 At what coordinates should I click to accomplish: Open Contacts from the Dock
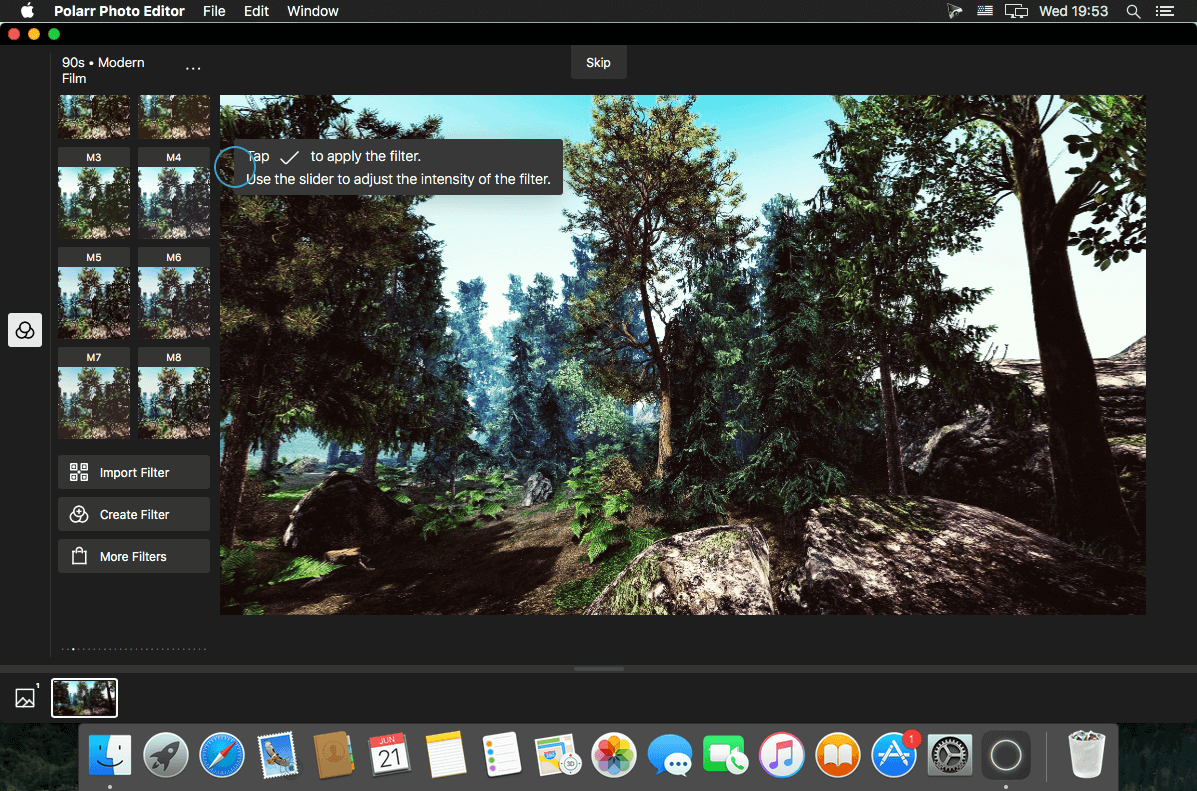click(x=334, y=756)
